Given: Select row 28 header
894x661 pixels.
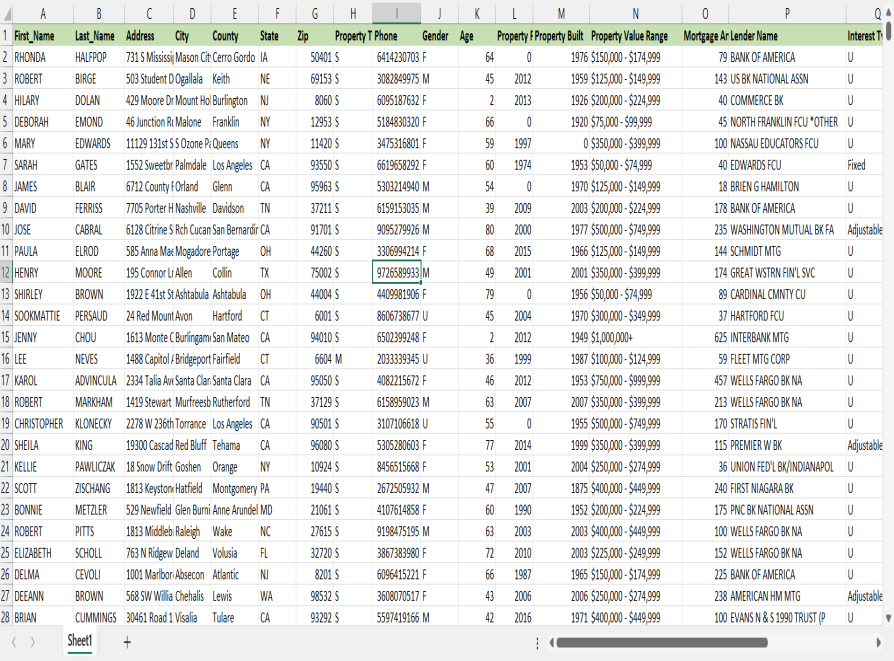Looking at the screenshot, I should pyautogui.click(x=6, y=618).
